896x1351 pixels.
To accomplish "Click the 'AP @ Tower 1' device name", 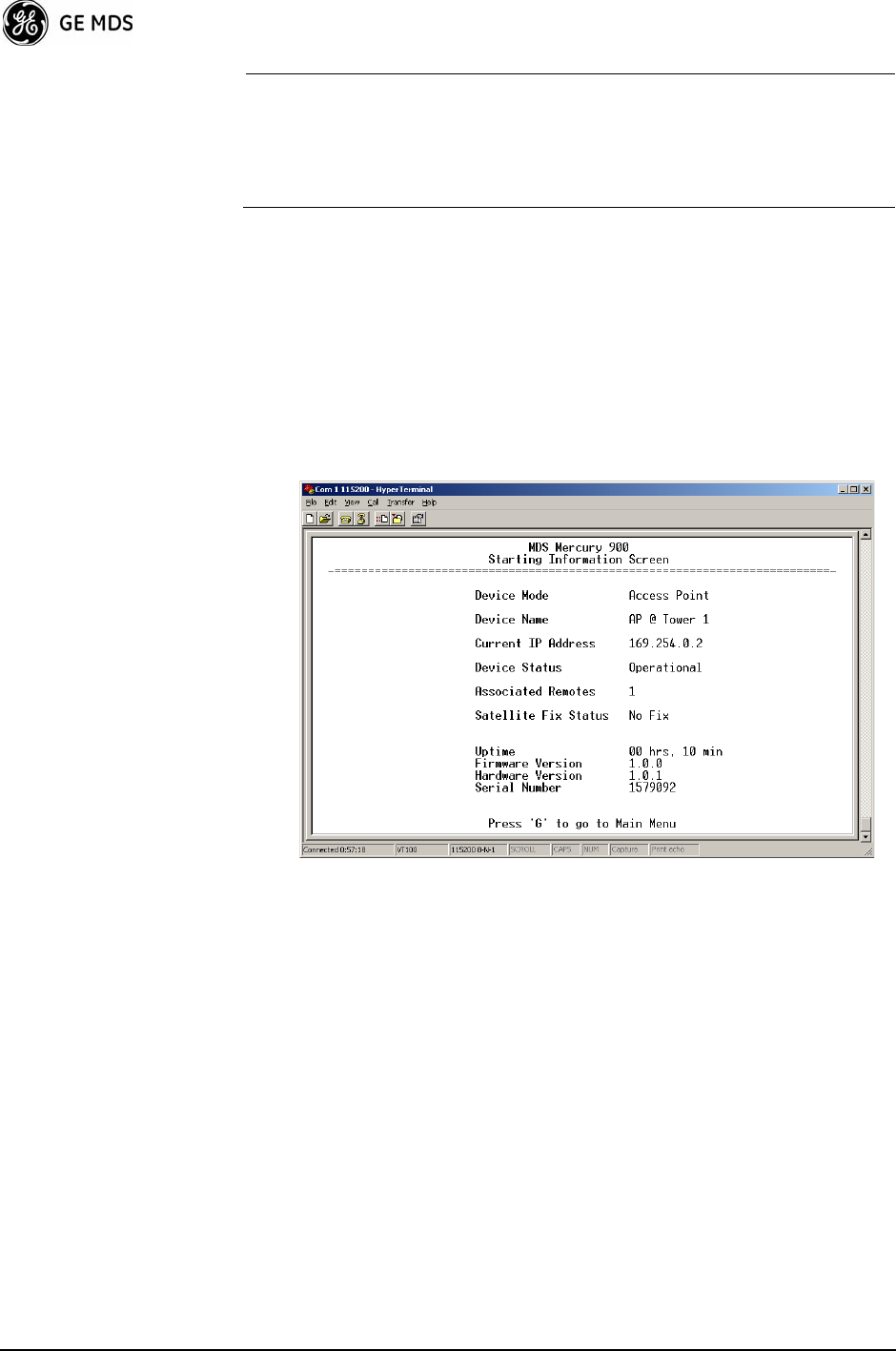I will click(668, 620).
